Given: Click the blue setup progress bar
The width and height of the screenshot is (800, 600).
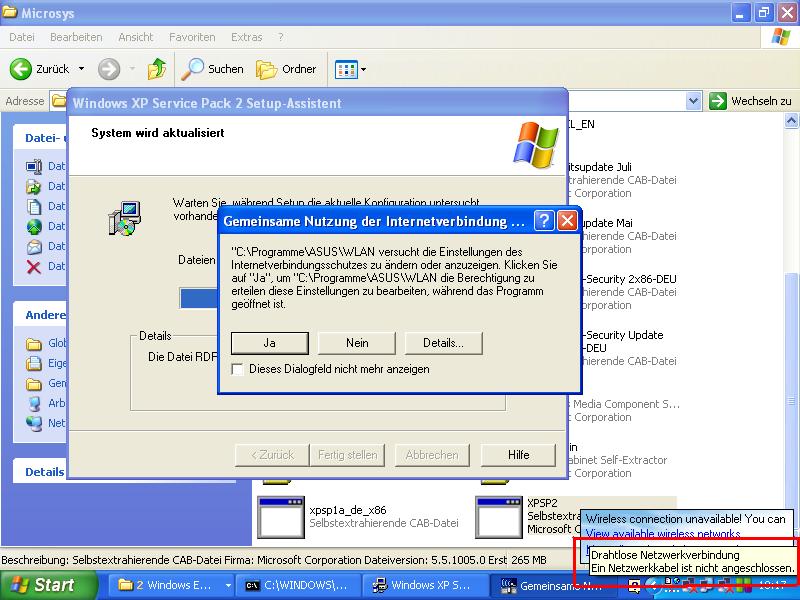Looking at the screenshot, I should (199, 298).
